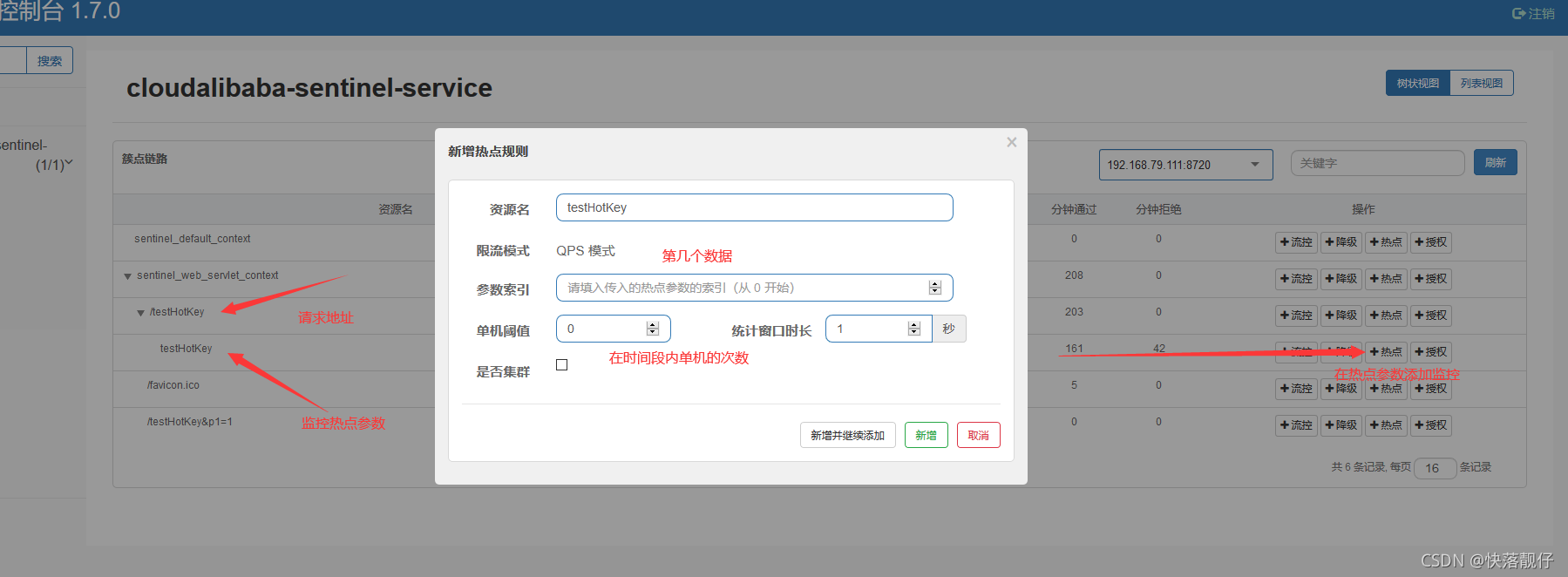Viewport: 1568px width, 577px height.
Task: Add 热点 for sentinel_web_servlet_context row
Action: click(1386, 279)
